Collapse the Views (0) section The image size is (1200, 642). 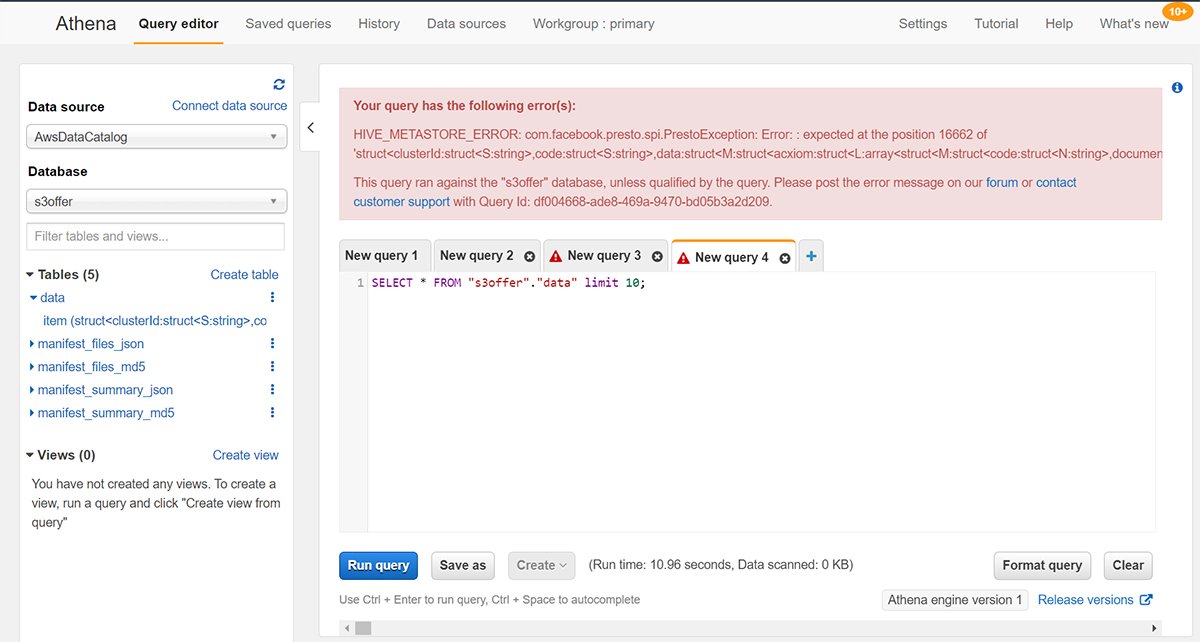tap(30, 455)
